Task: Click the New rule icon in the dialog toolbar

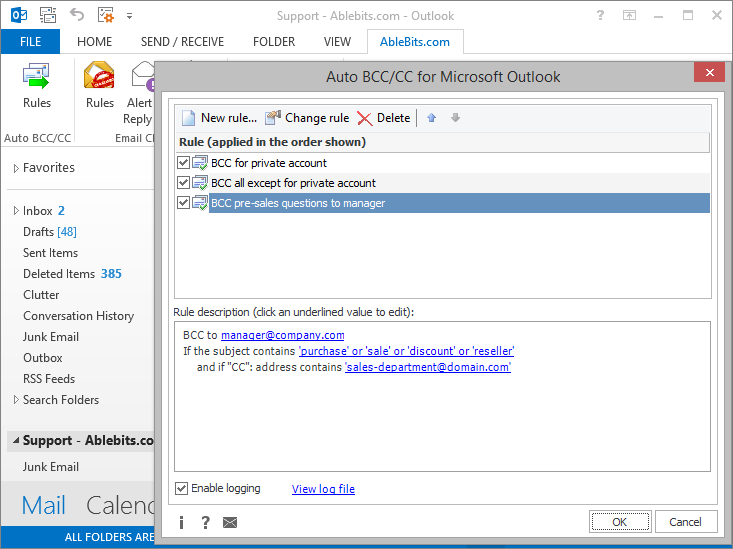Action: point(189,118)
